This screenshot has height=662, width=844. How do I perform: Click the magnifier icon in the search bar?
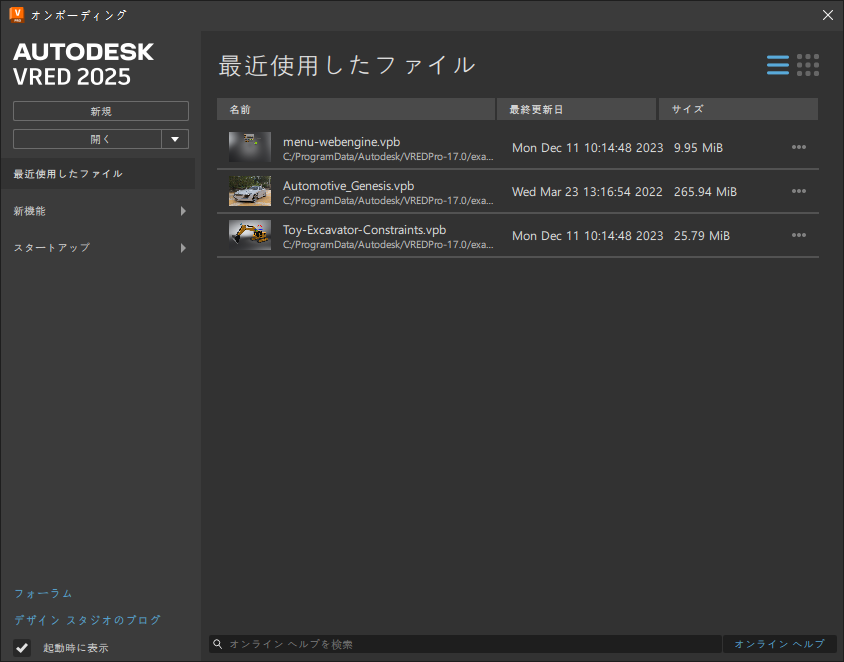coord(218,644)
